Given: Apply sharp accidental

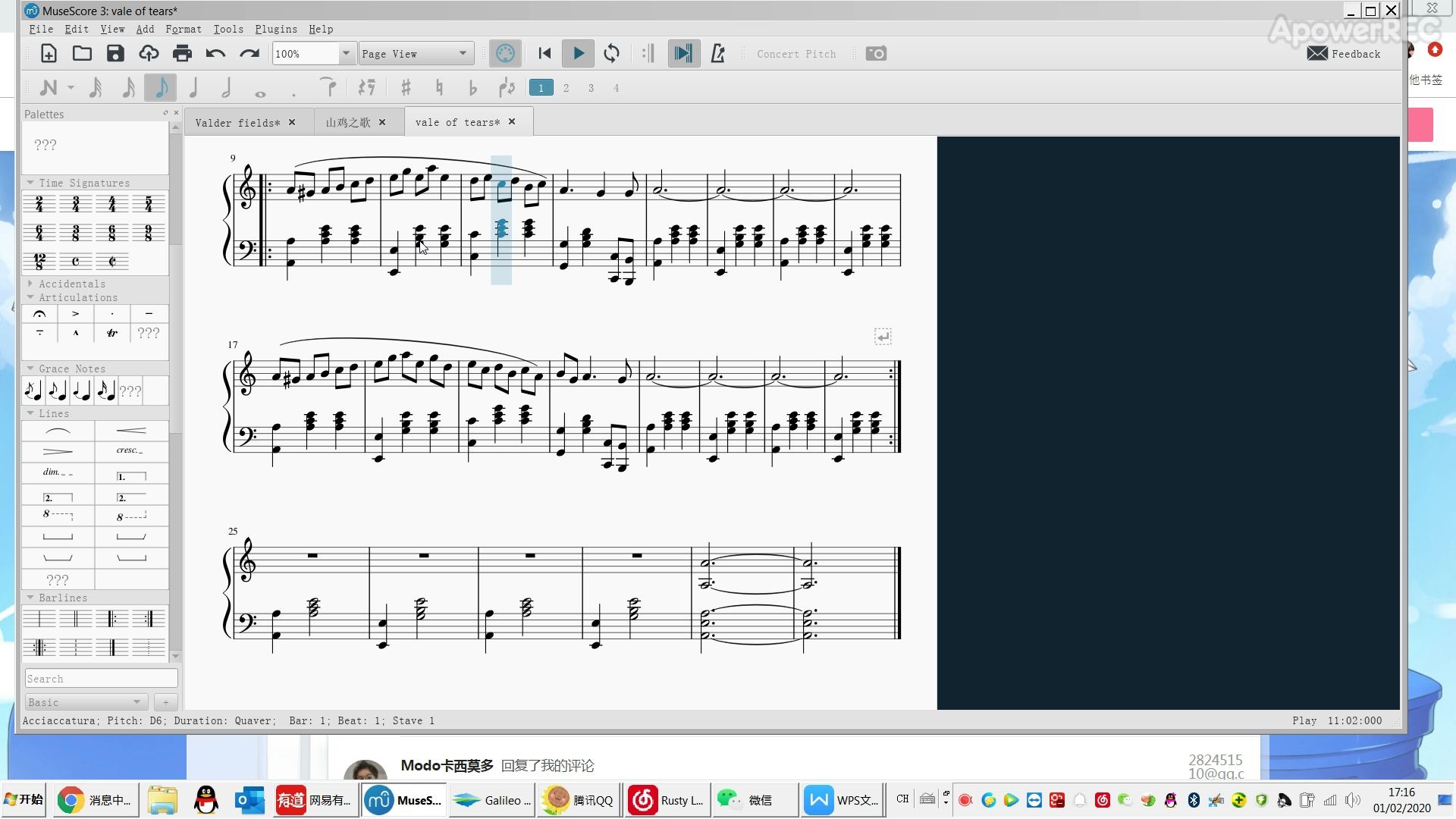Looking at the screenshot, I should [x=406, y=88].
